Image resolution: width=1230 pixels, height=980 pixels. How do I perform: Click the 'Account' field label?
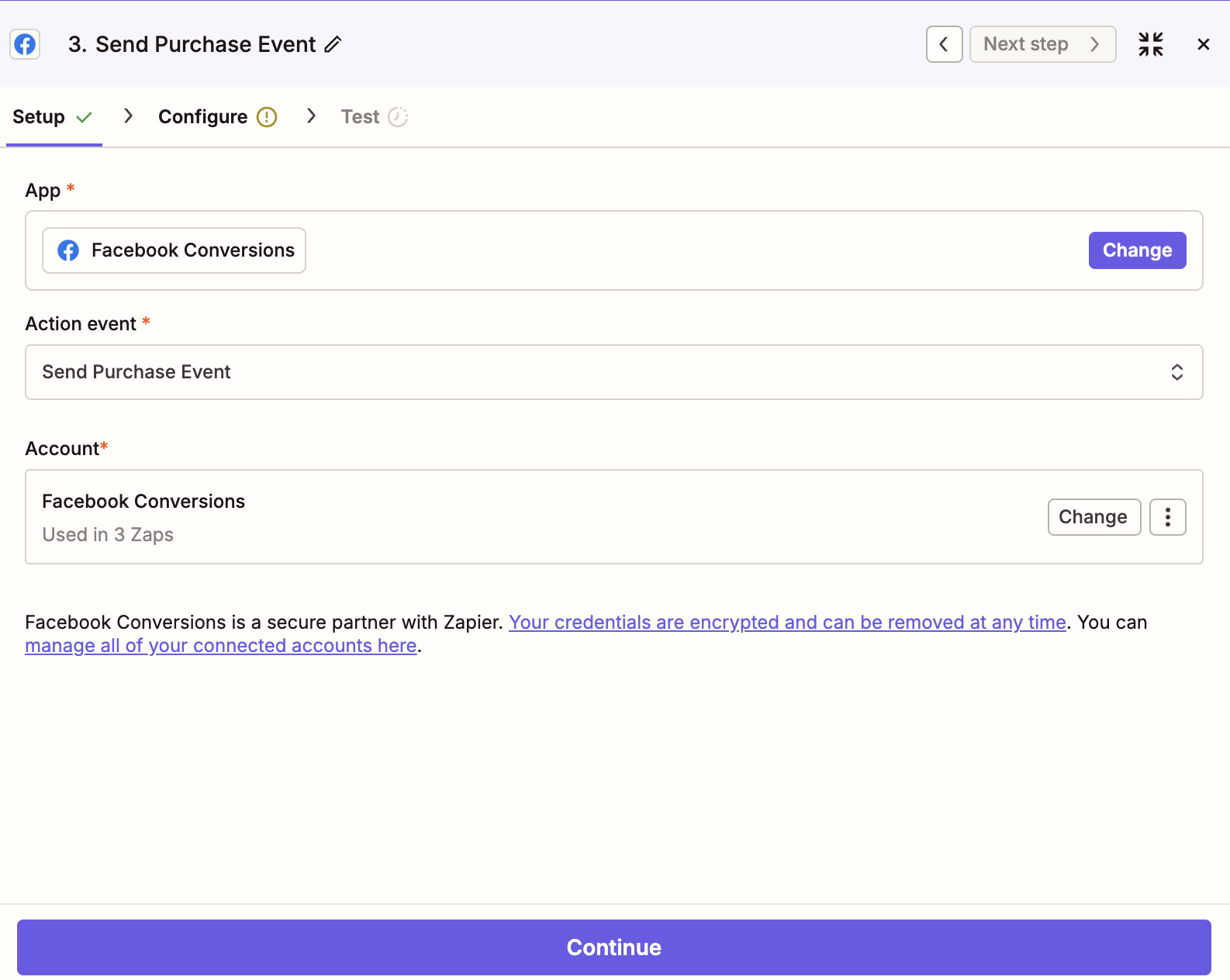[x=62, y=449]
